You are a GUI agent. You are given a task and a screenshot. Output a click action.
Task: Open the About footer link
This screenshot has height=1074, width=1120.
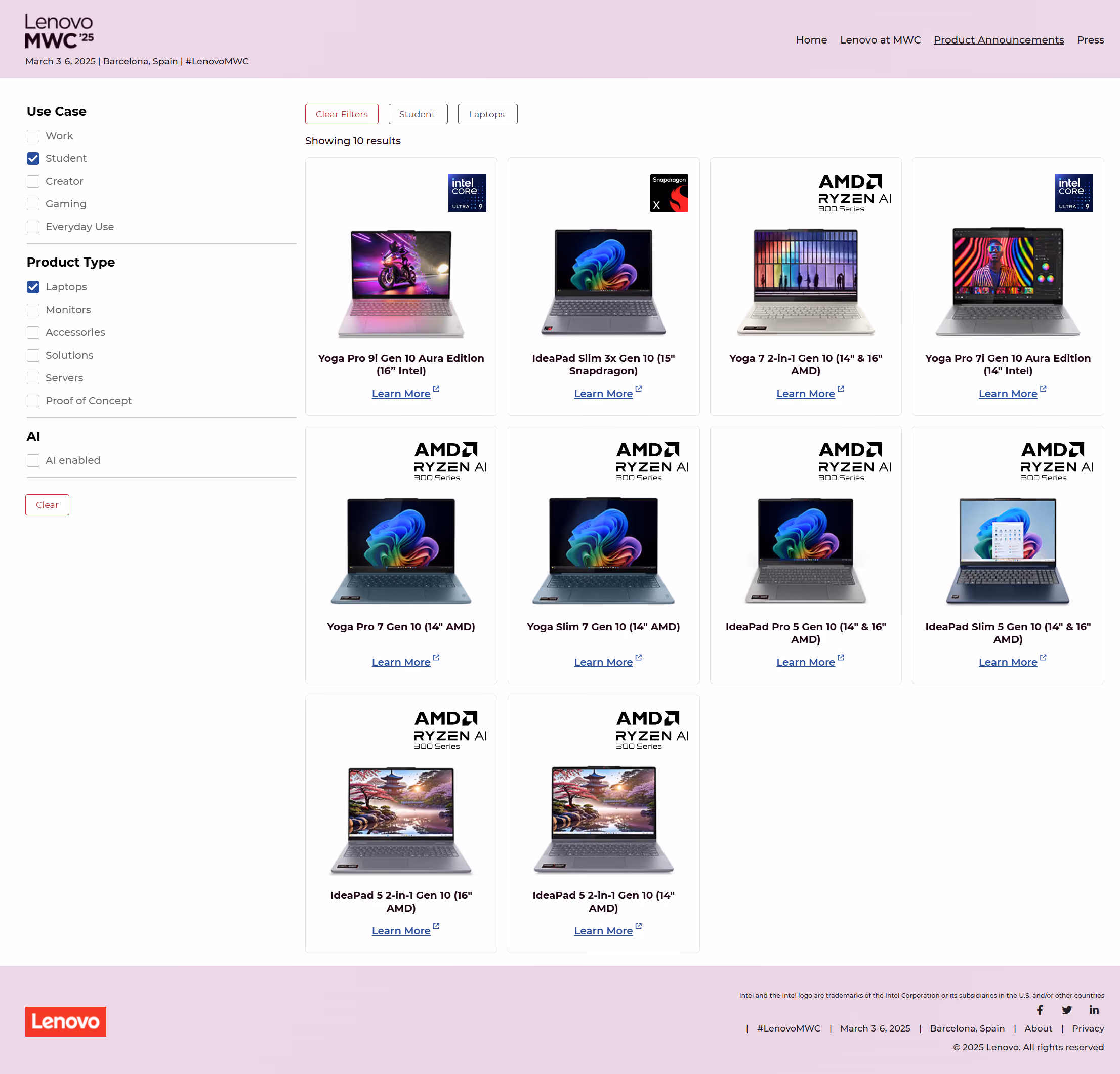tap(1039, 1028)
